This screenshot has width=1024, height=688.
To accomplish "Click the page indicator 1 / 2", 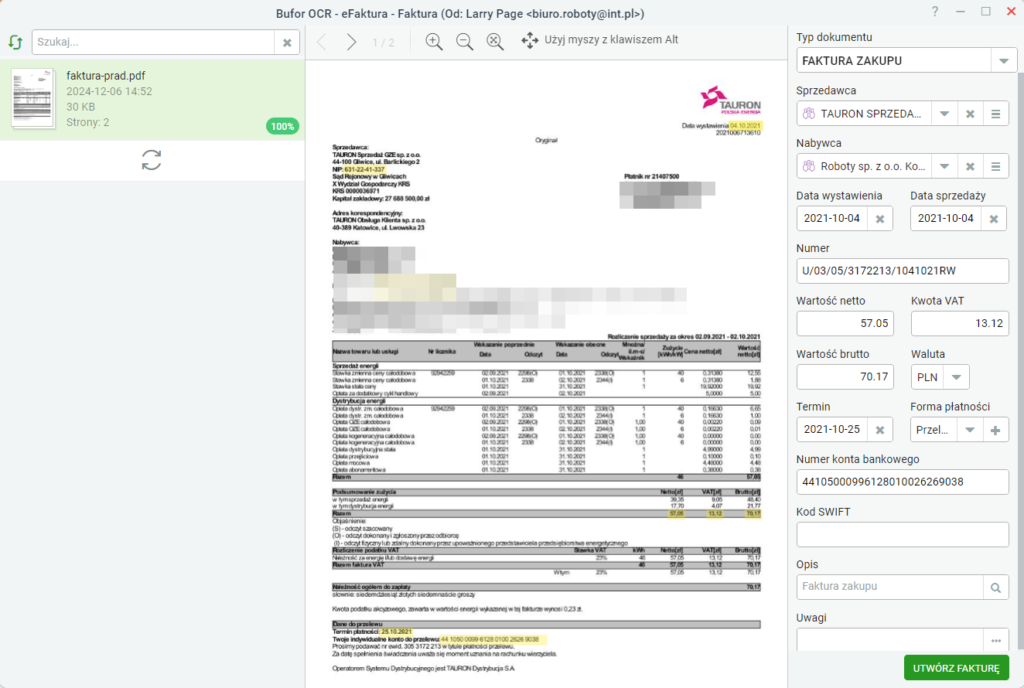I will (x=383, y=42).
